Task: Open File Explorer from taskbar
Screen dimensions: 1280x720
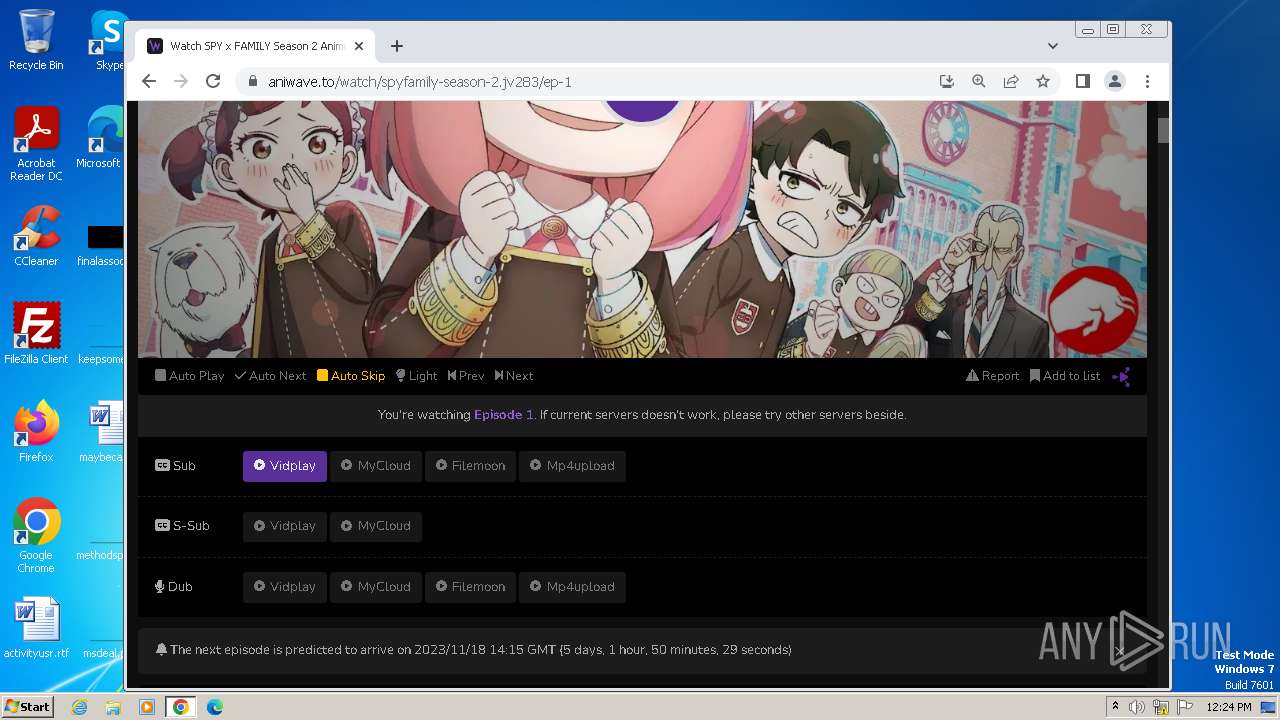Action: click(x=113, y=707)
